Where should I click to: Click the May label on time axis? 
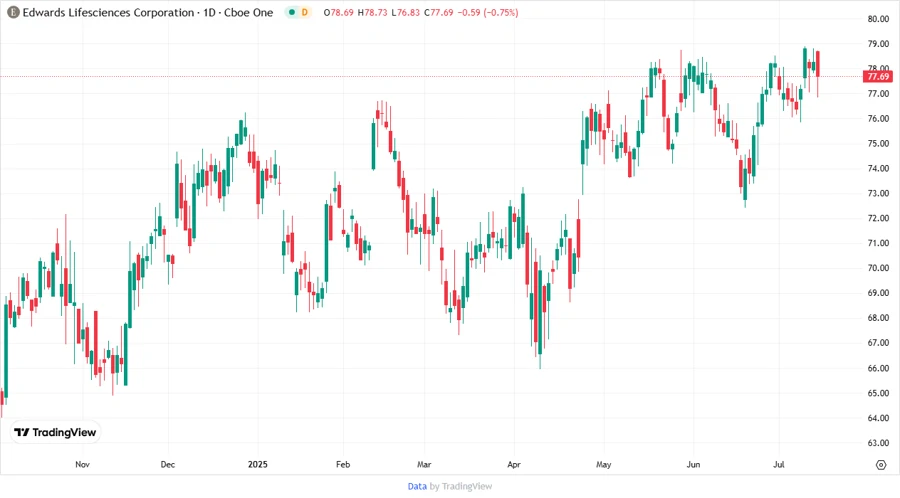point(603,465)
